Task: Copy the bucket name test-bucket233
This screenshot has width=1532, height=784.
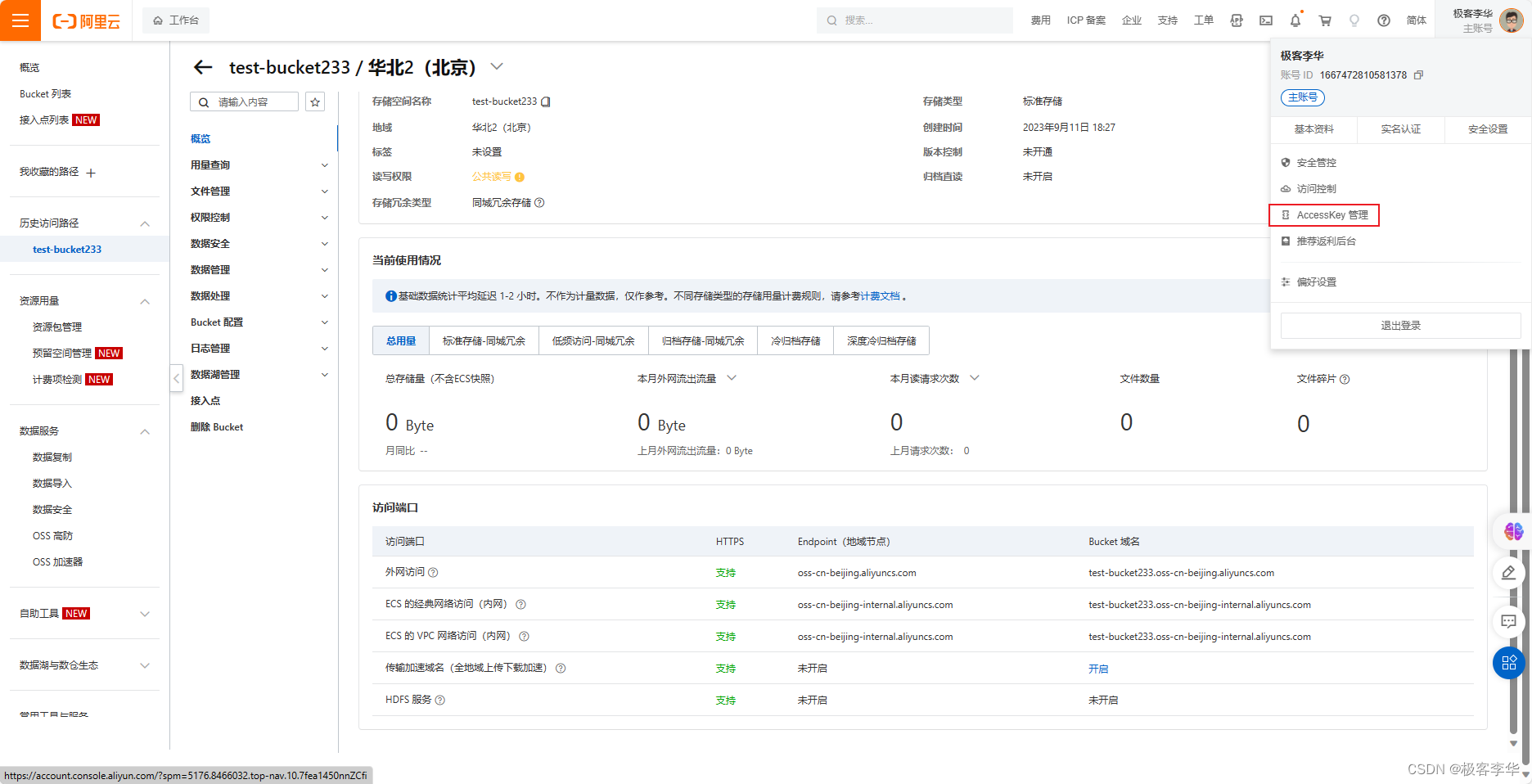Action: (546, 101)
